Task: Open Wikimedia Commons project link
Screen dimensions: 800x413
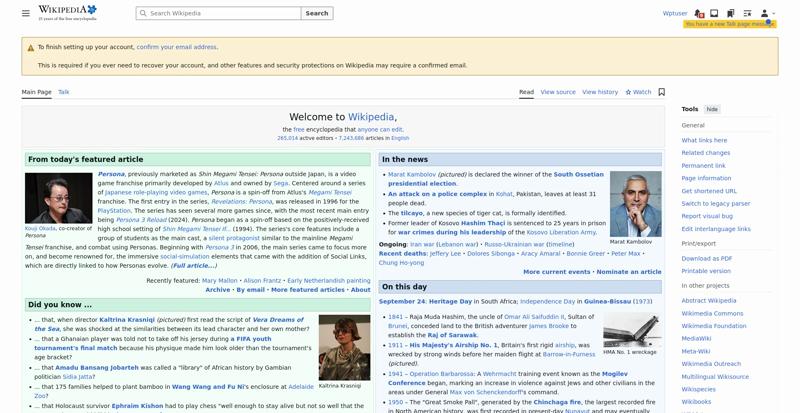Action: 712,313
